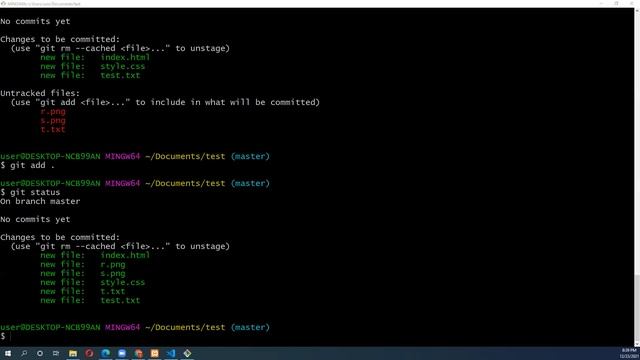Screen dimensions: 640x360
Task: Click the staged green r.png entry
Action: (x=113, y=264)
